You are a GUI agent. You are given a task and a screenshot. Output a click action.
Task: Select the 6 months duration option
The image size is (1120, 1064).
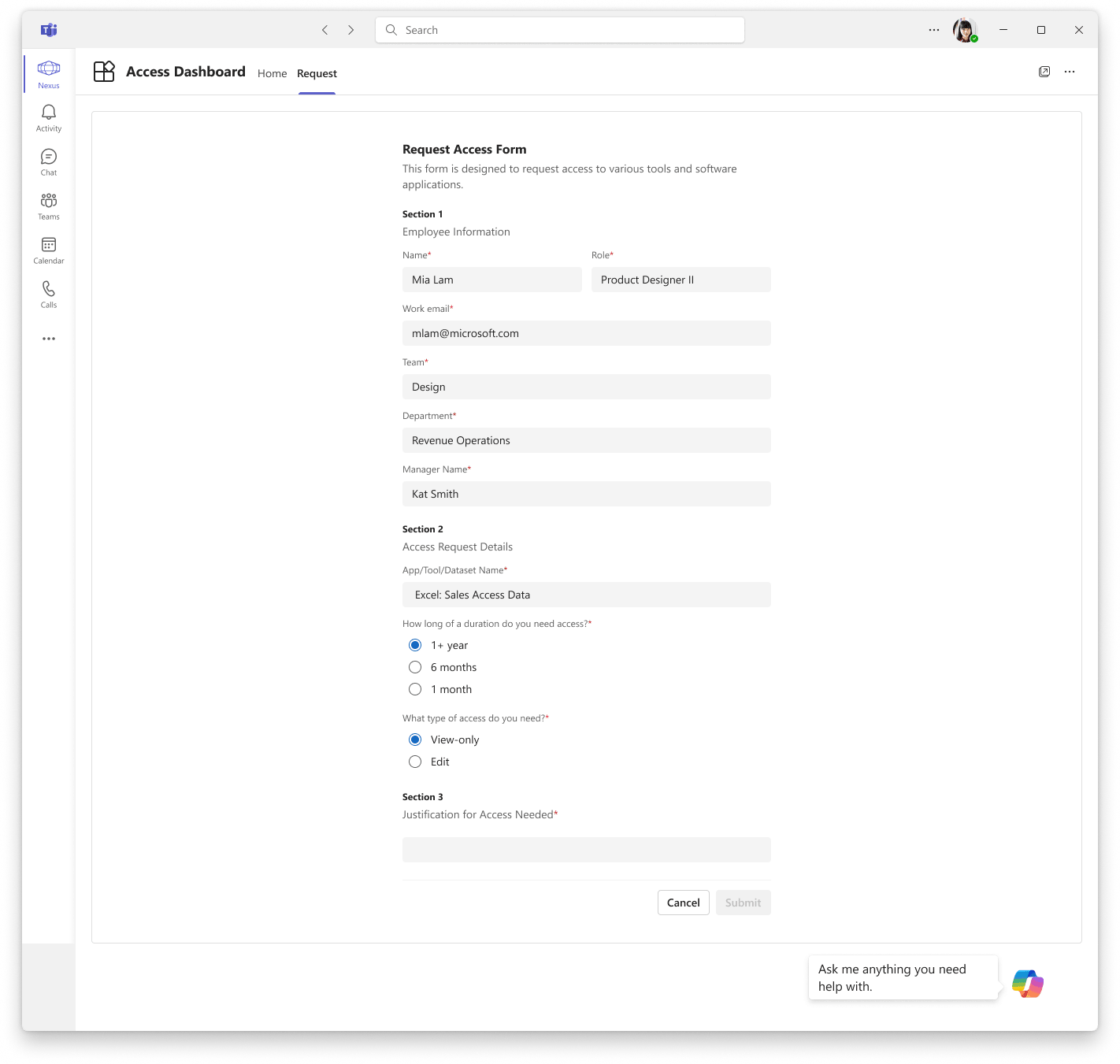point(415,667)
